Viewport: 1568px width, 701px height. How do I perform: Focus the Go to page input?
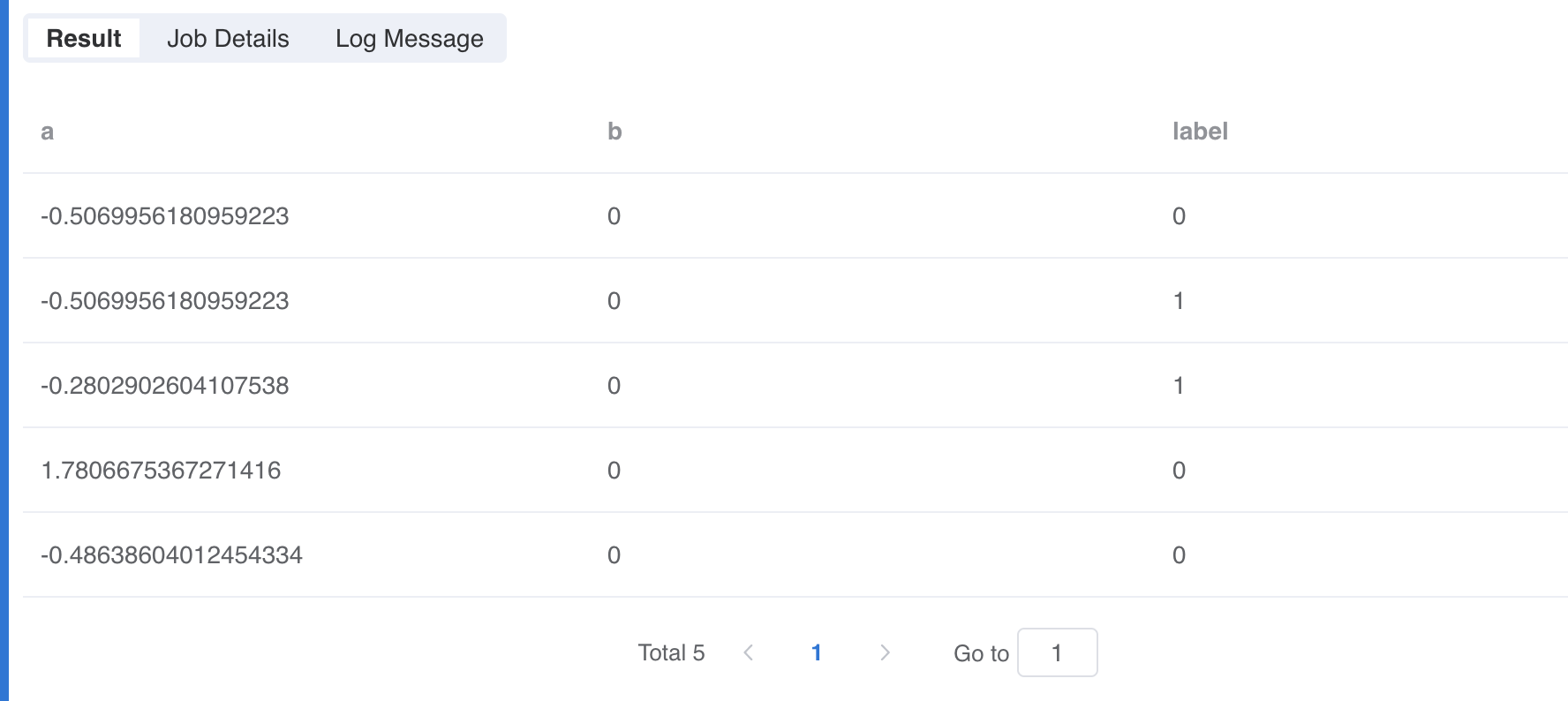[x=1057, y=653]
